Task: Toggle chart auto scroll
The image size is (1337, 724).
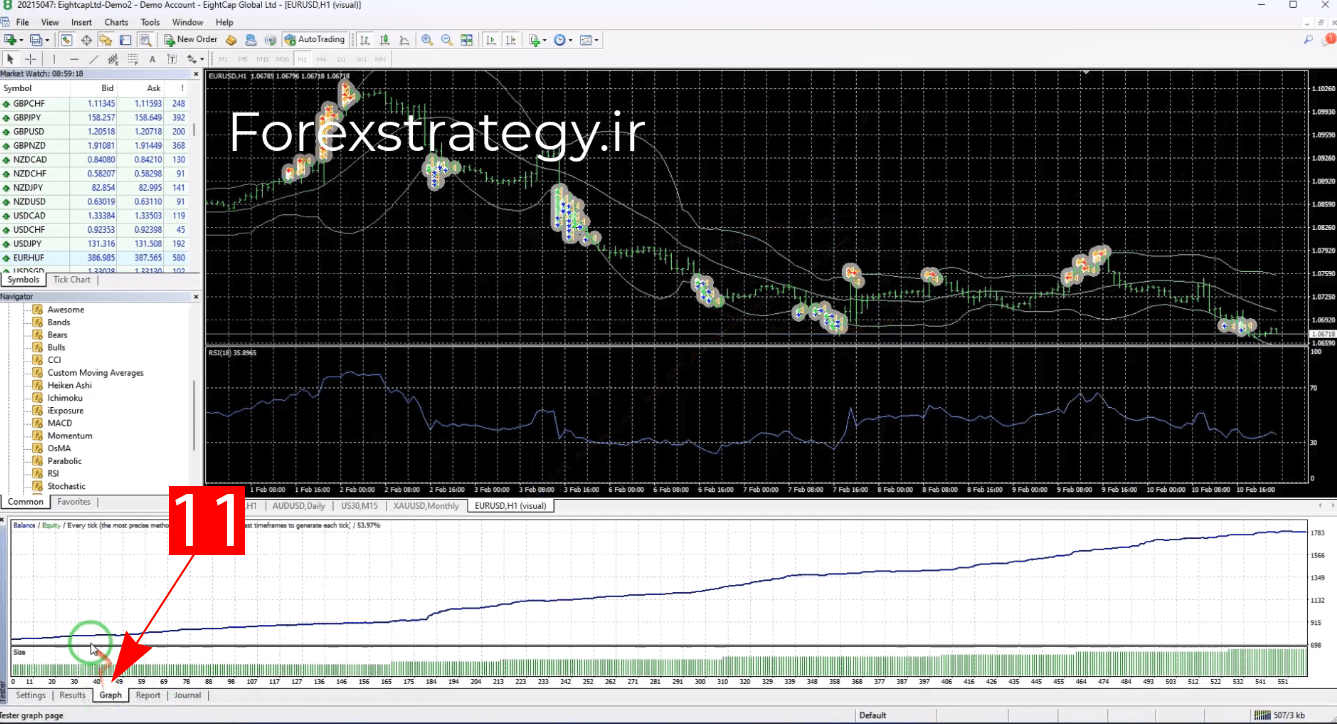Action: click(490, 40)
